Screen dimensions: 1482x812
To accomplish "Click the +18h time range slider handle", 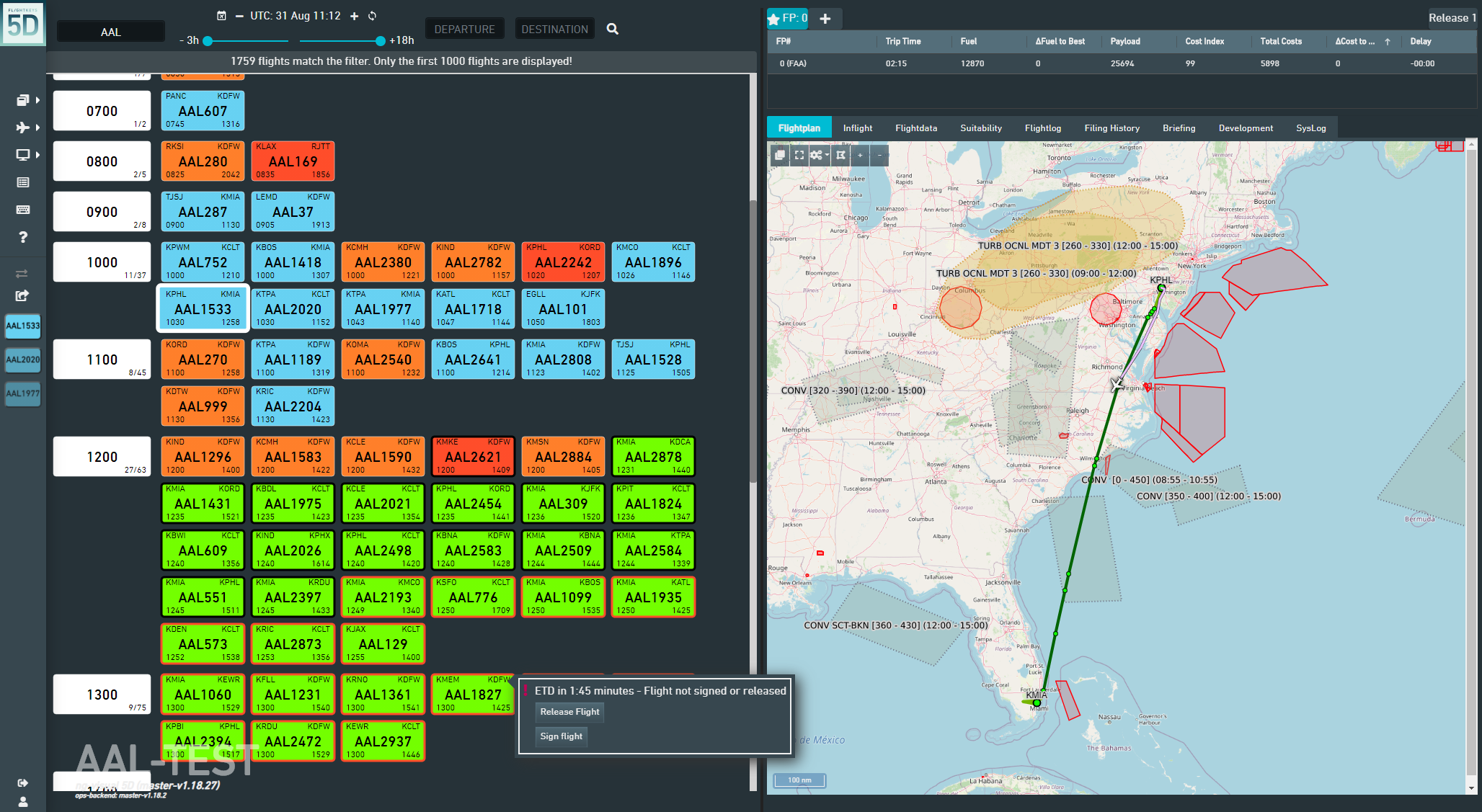I will tap(380, 41).
